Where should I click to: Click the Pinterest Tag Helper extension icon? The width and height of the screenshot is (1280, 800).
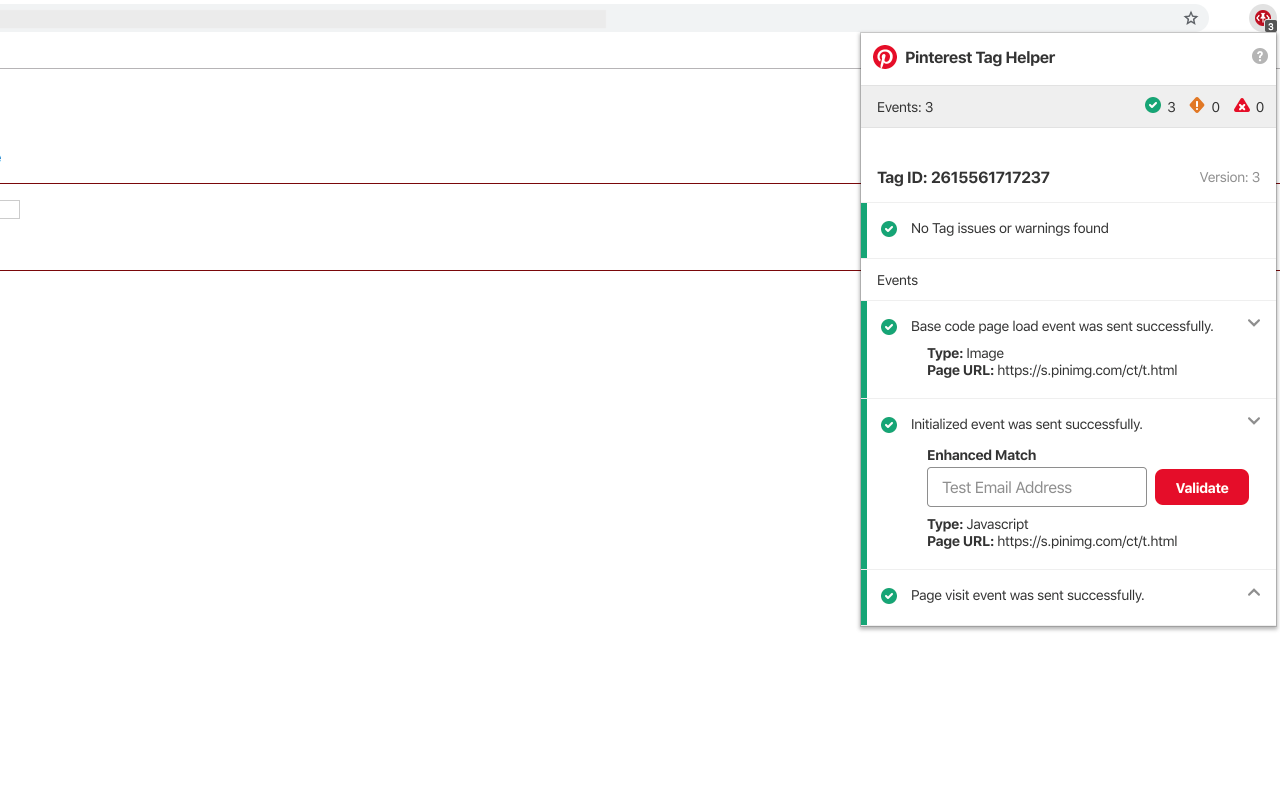[1261, 18]
